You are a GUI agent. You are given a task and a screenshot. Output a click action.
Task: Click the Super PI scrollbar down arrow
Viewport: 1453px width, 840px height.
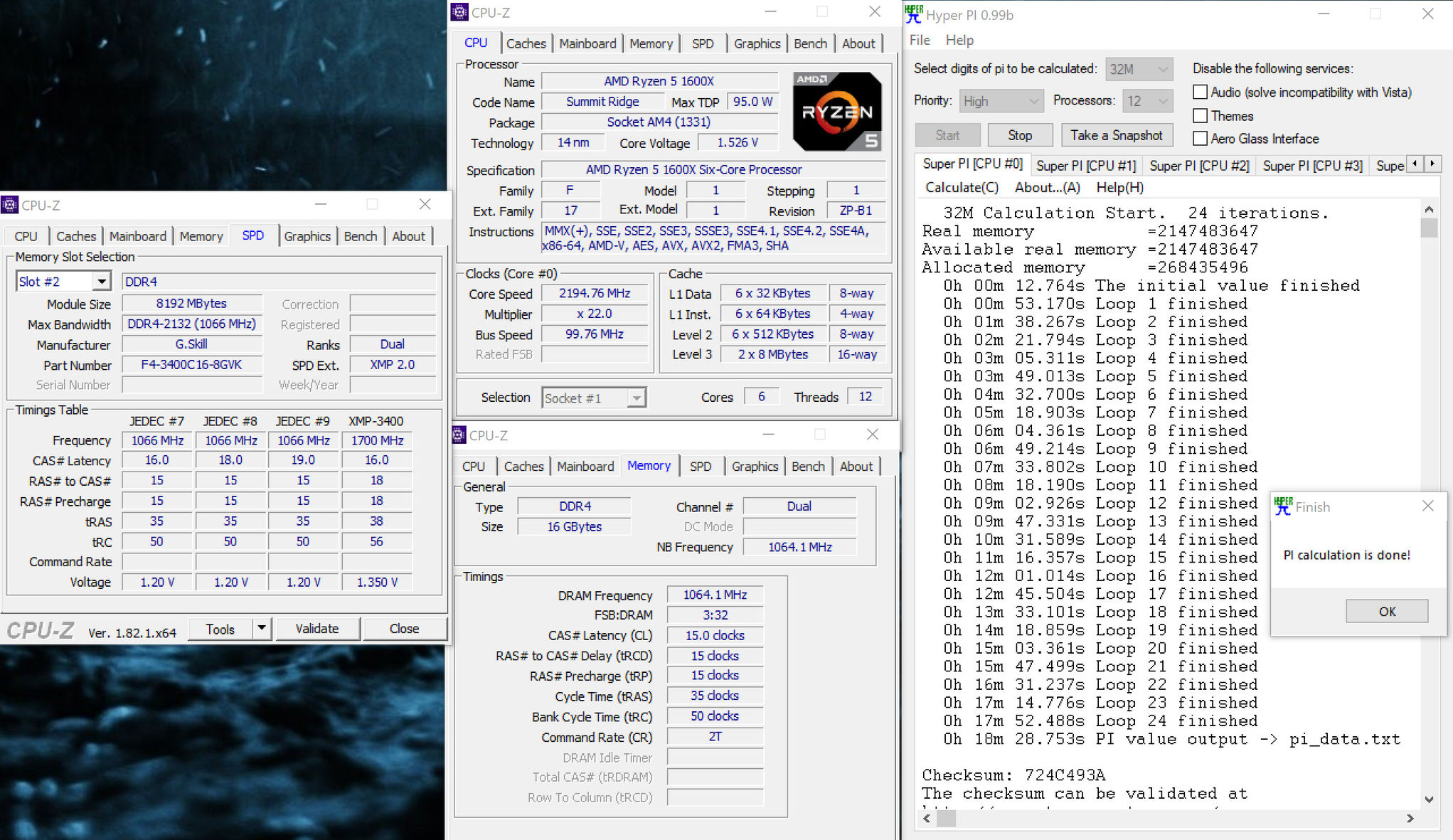click(x=1429, y=799)
